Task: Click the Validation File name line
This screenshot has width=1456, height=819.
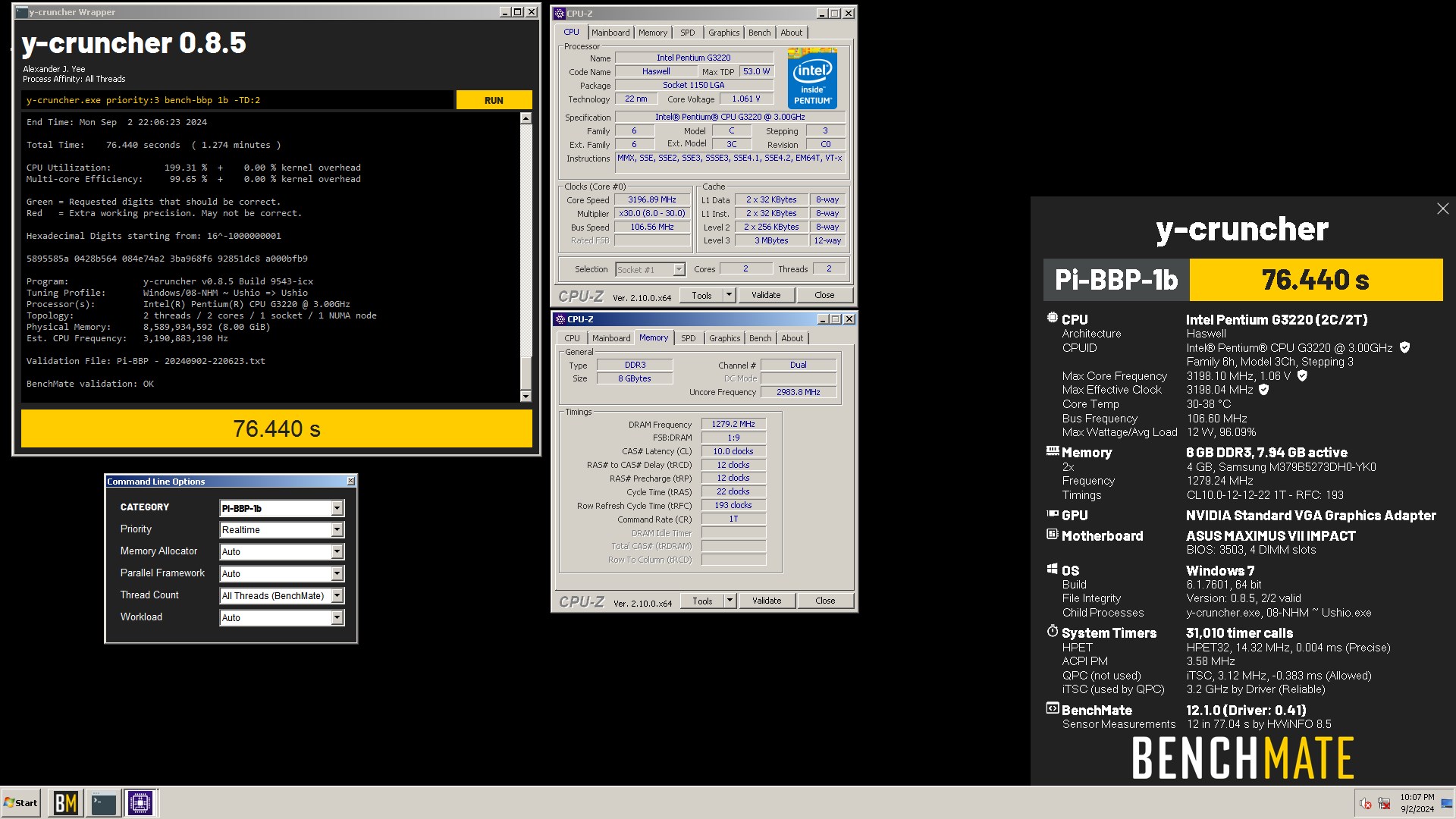Action: [146, 361]
